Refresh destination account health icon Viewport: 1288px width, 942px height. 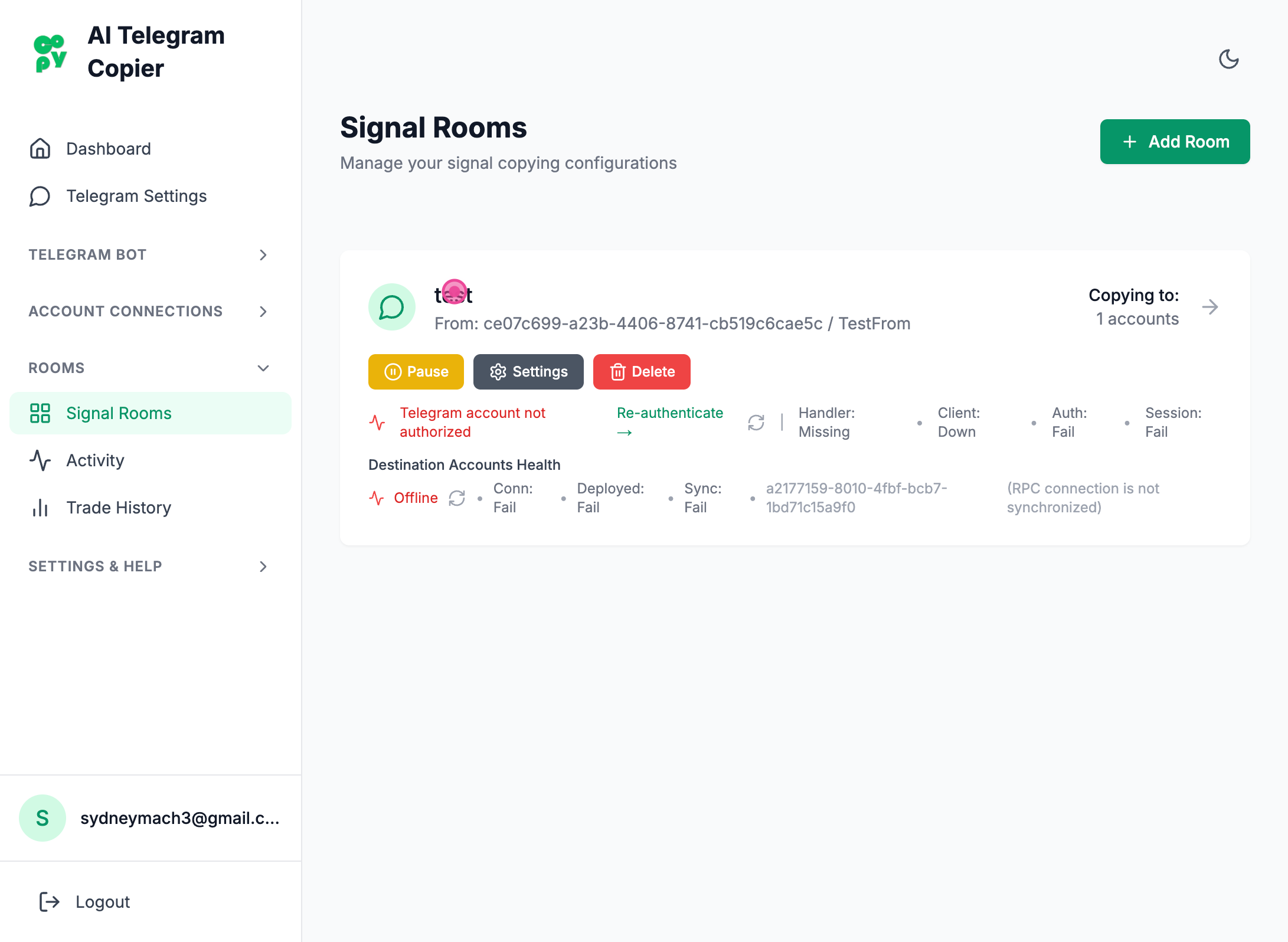[457, 498]
